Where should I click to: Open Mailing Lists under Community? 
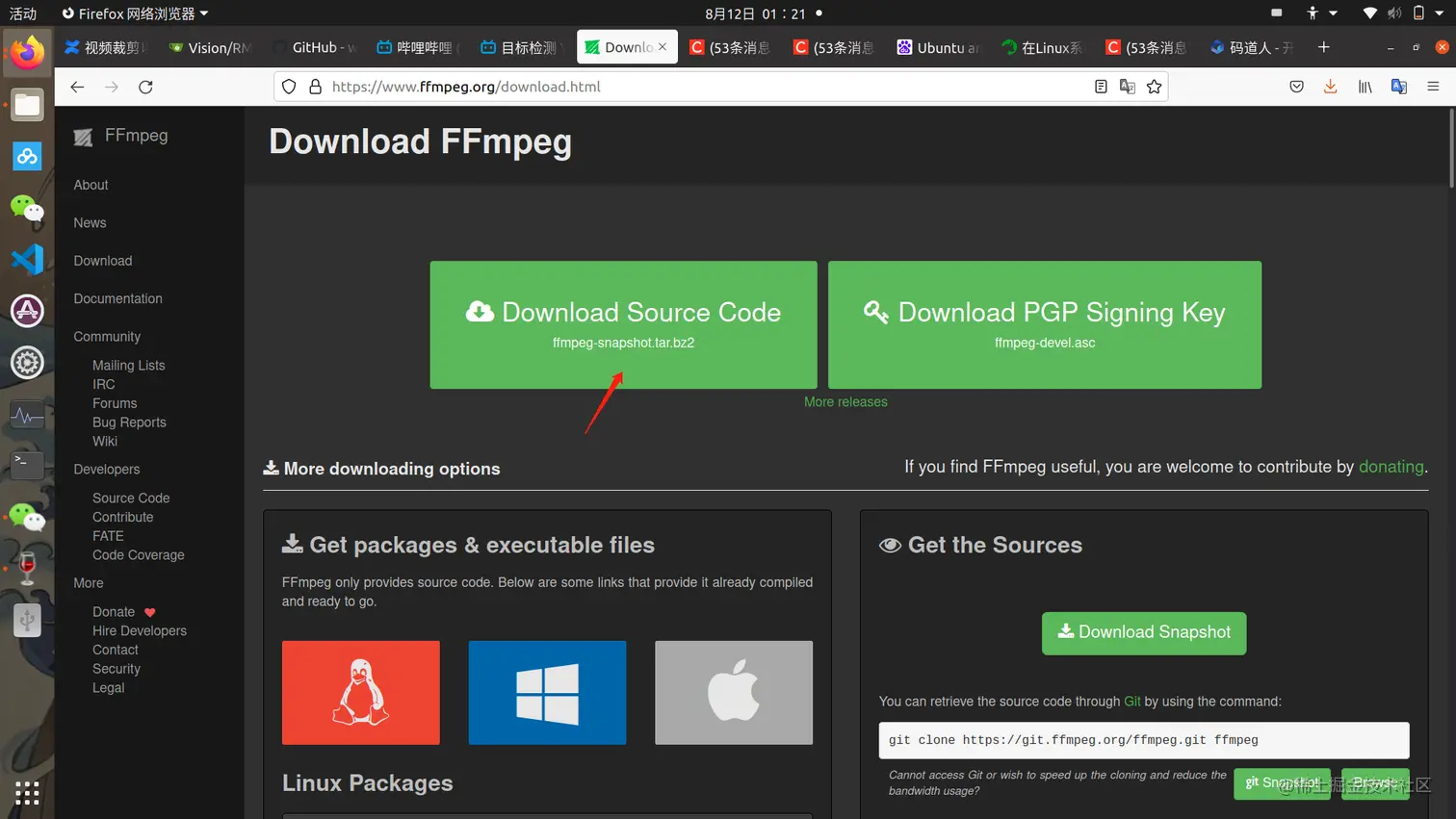128,366
